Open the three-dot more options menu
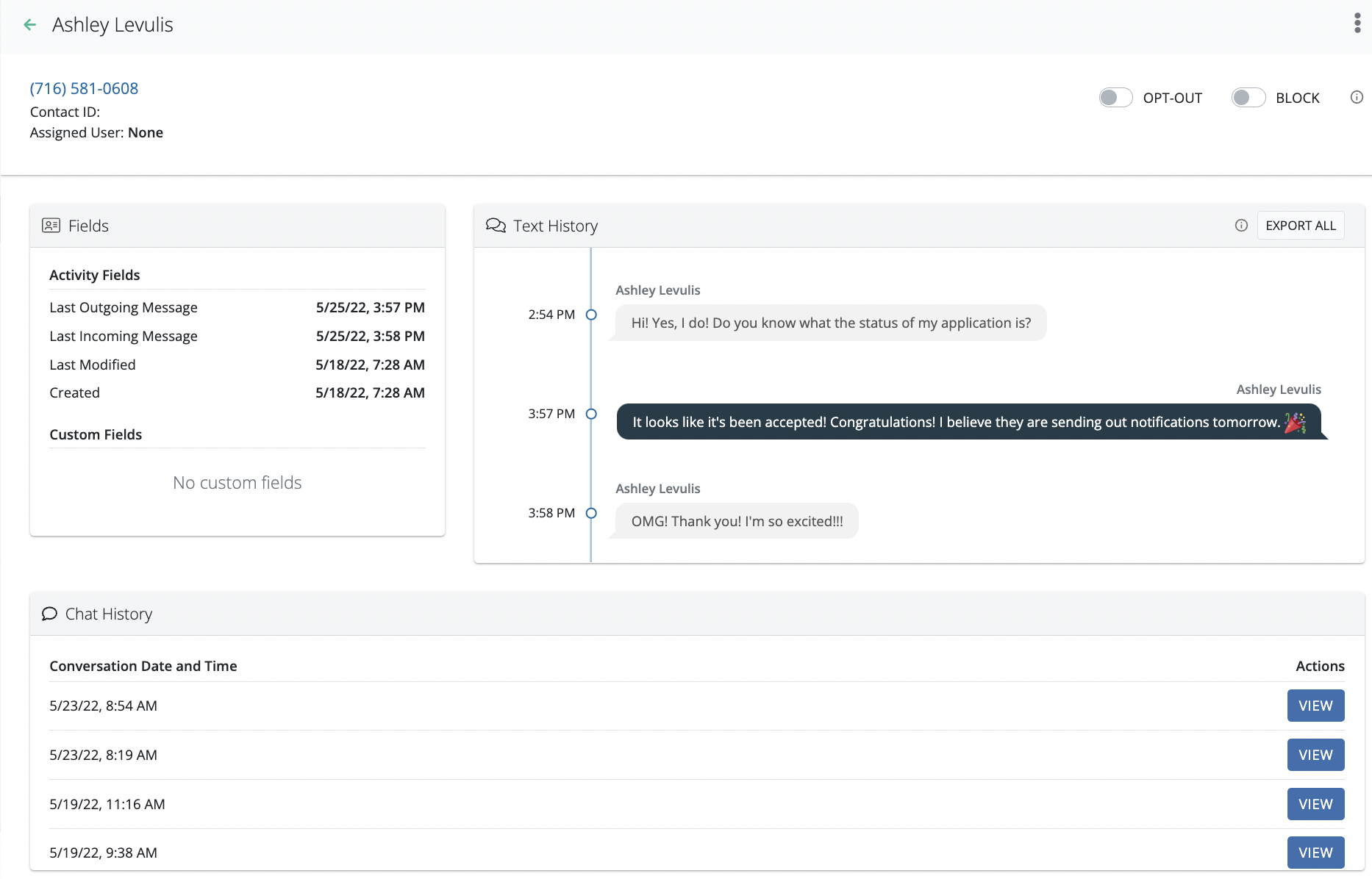 tap(1357, 24)
